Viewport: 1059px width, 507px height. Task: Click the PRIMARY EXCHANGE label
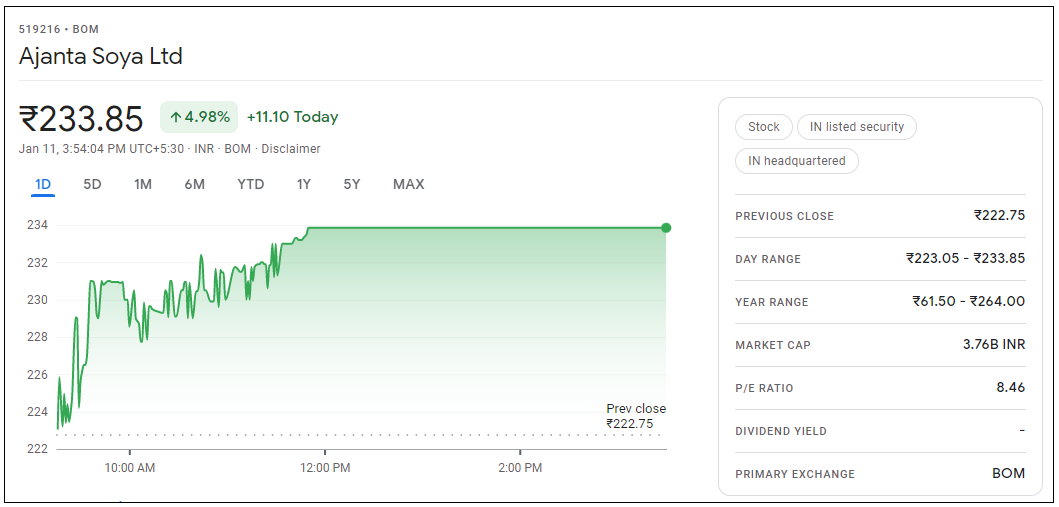point(795,475)
